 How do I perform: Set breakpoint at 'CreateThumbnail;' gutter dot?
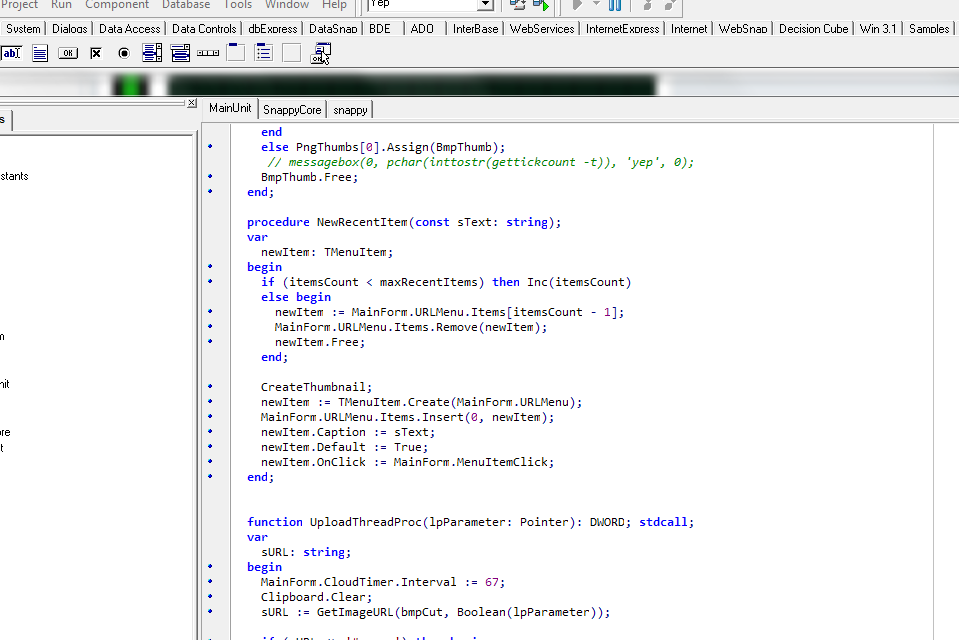[x=210, y=386]
